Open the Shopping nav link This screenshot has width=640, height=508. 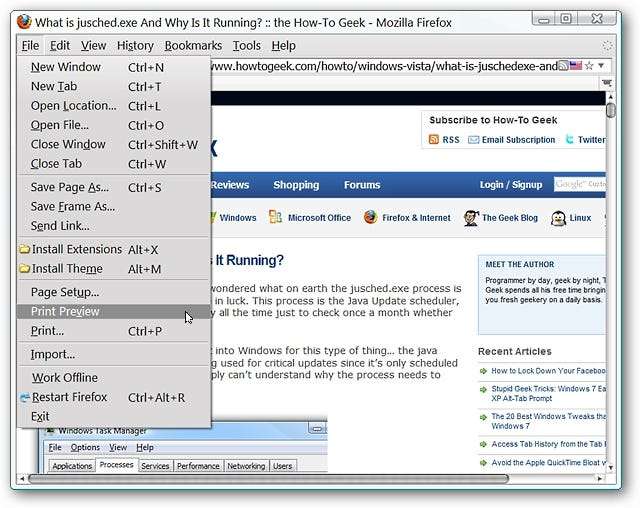[296, 185]
